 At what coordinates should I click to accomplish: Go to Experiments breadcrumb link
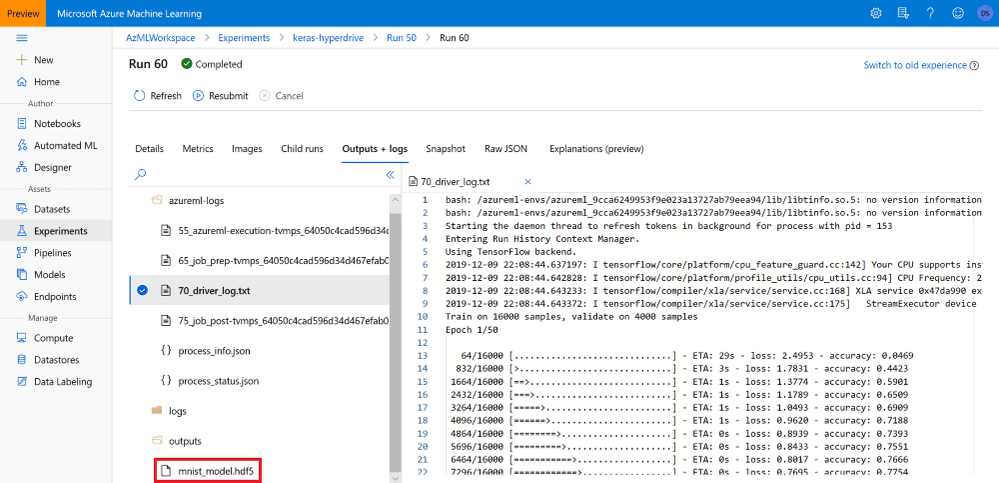tap(244, 38)
